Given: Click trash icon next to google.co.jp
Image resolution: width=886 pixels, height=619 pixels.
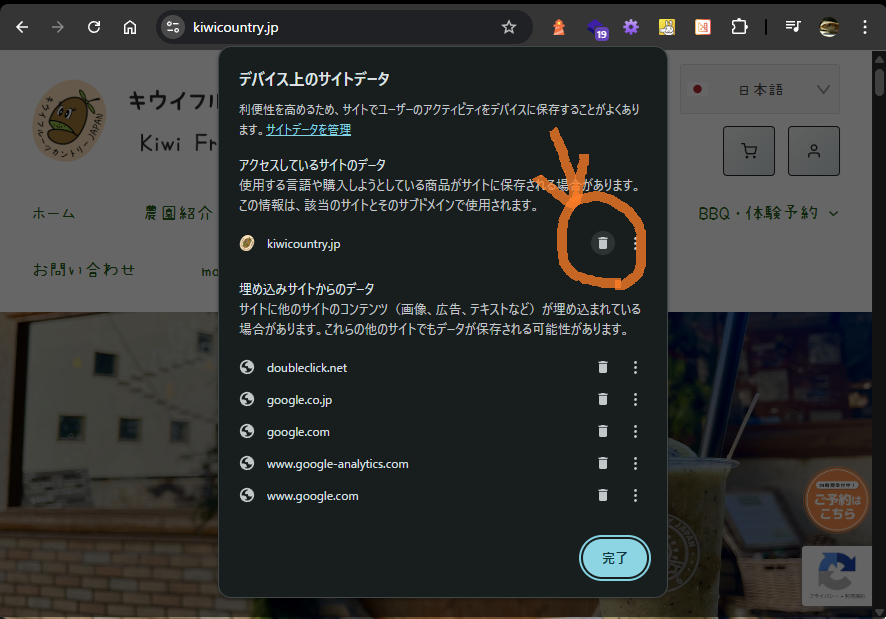Looking at the screenshot, I should tap(602, 399).
